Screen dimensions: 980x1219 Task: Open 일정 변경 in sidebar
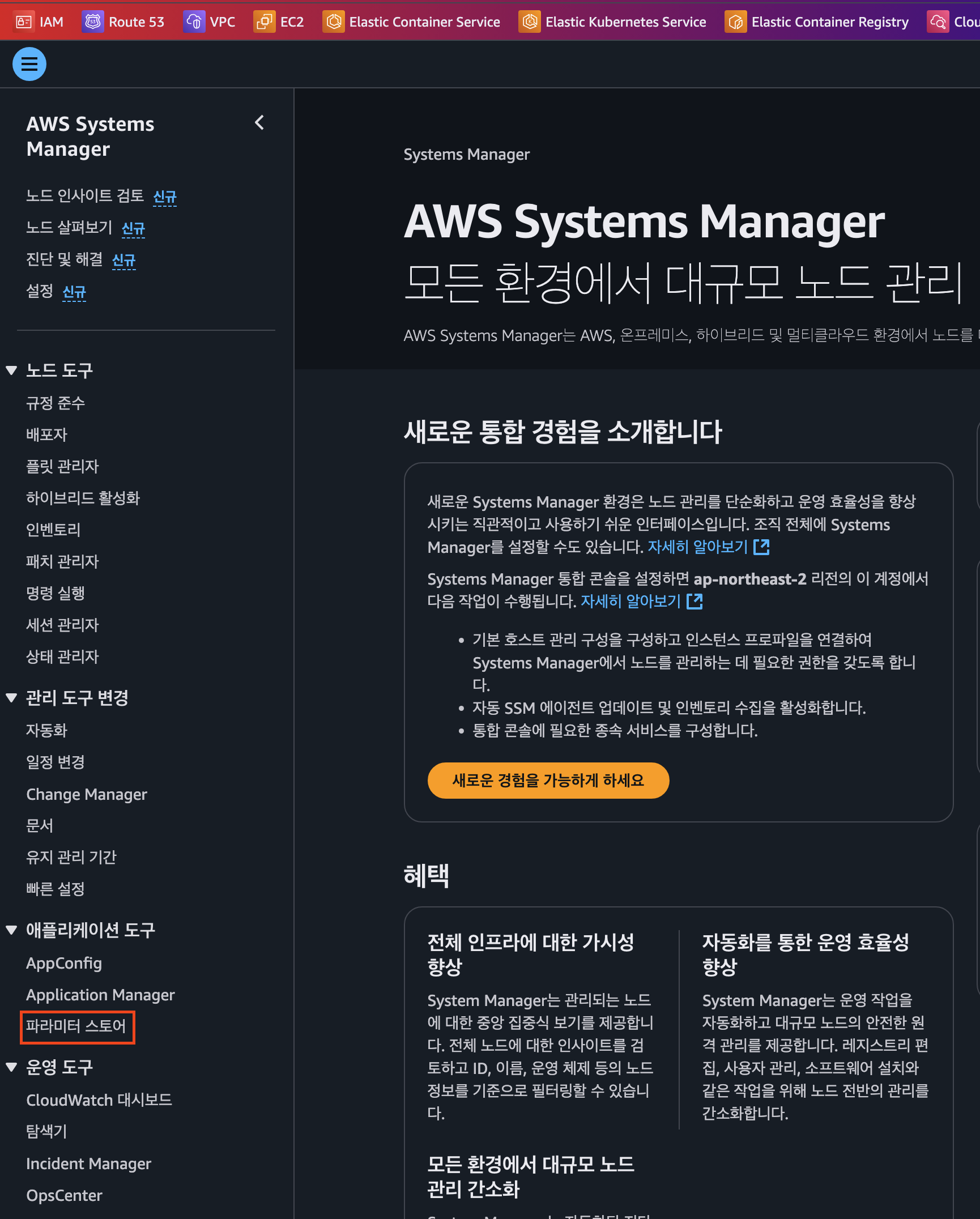[56, 762]
